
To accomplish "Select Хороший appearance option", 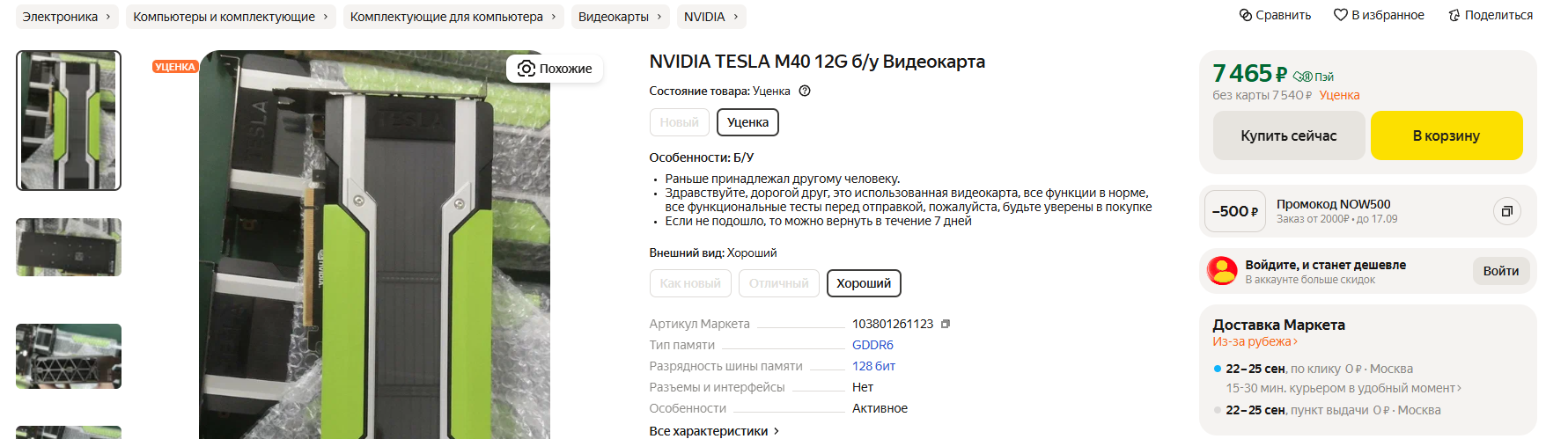I will tap(864, 283).
